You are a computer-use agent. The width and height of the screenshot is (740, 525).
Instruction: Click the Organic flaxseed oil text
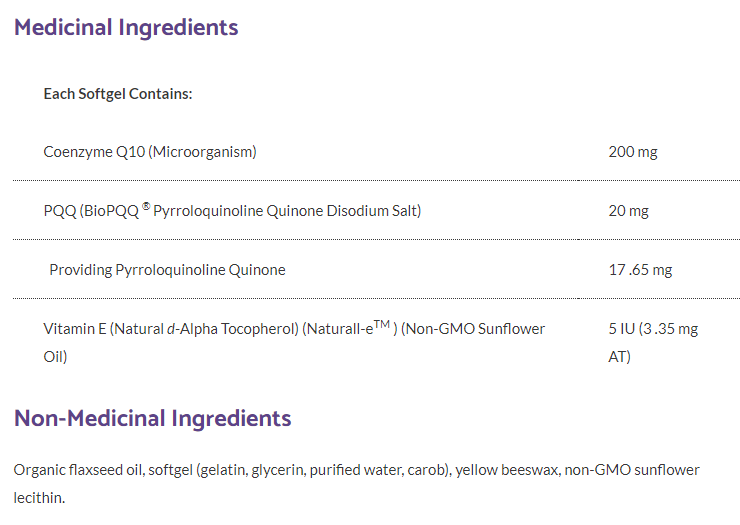click(x=78, y=470)
